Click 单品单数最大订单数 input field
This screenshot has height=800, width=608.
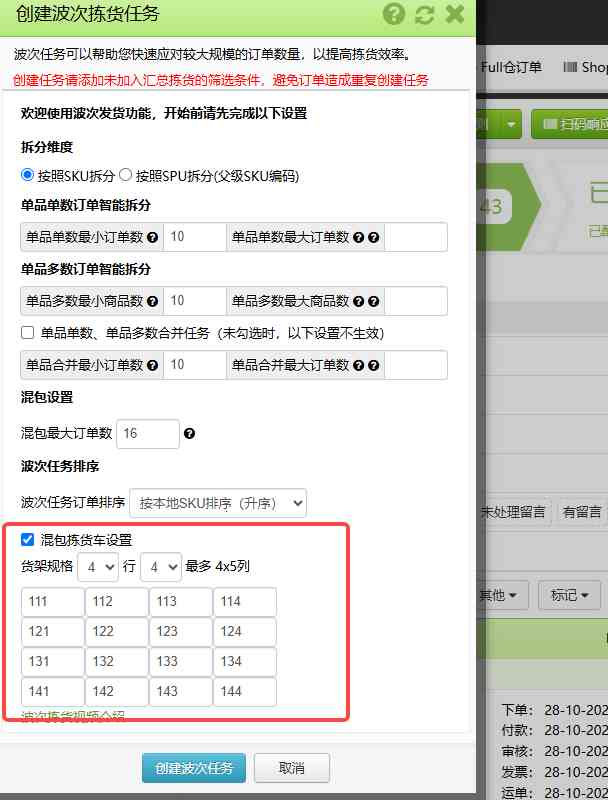point(416,237)
